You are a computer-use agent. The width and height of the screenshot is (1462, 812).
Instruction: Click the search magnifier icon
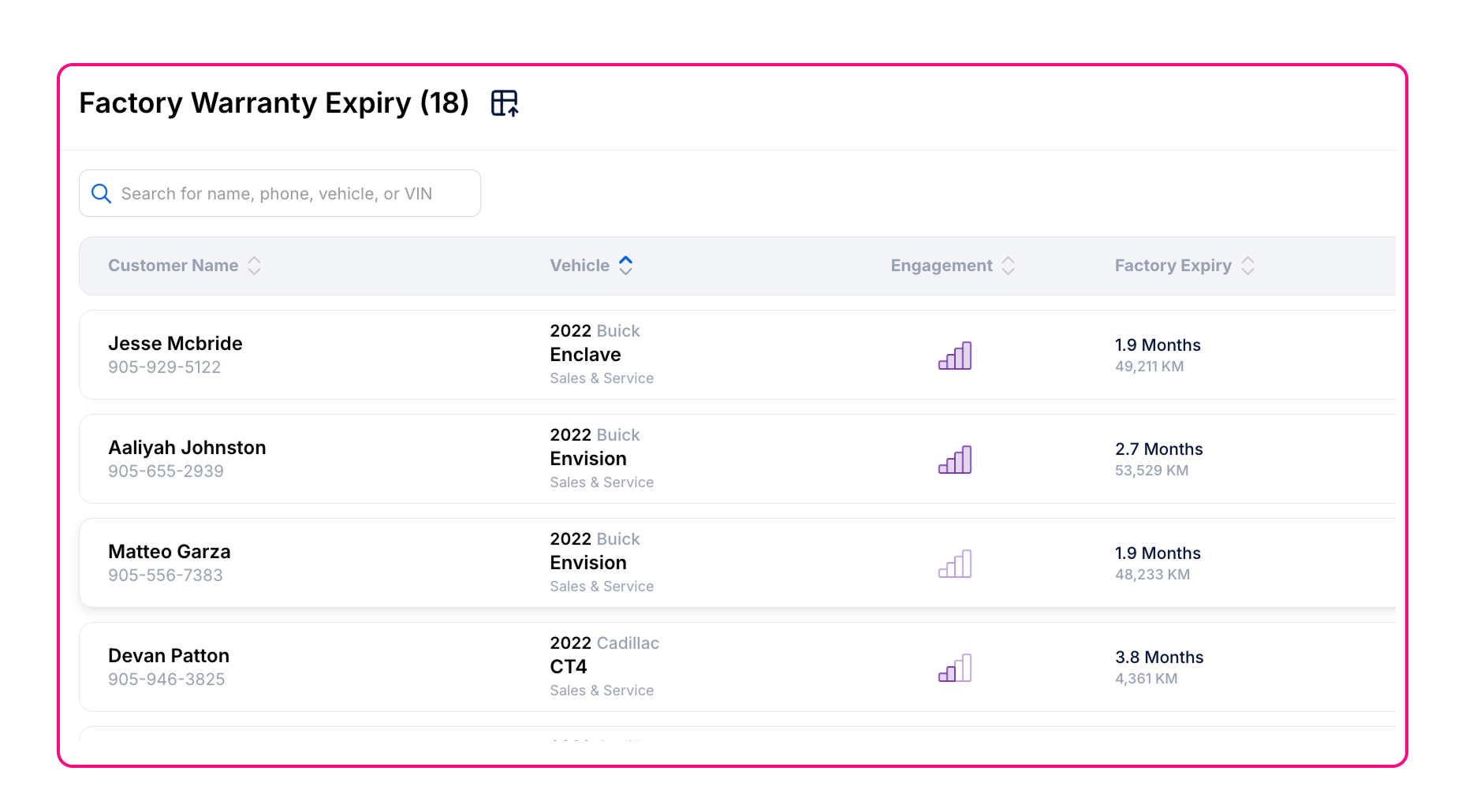101,193
